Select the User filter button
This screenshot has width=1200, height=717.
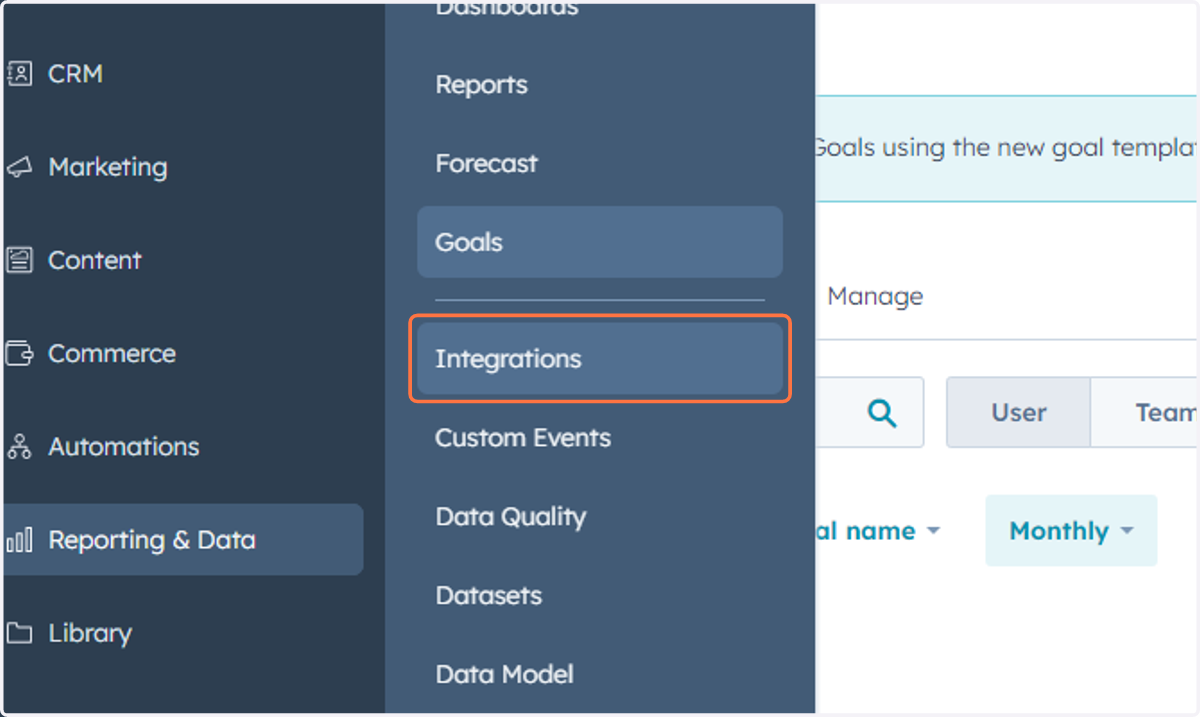1018,412
